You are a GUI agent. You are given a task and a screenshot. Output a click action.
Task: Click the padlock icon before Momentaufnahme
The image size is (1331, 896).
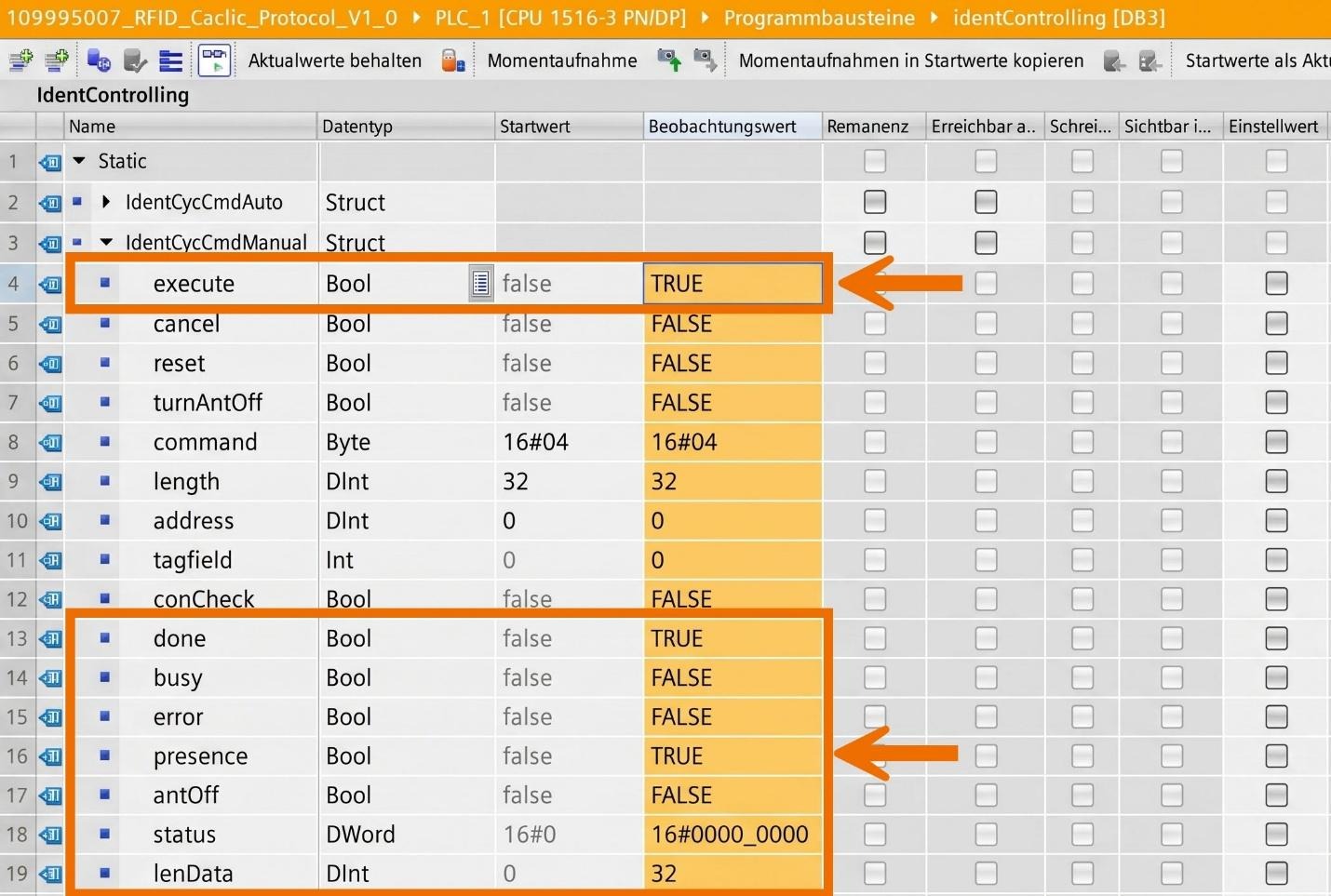point(453,61)
